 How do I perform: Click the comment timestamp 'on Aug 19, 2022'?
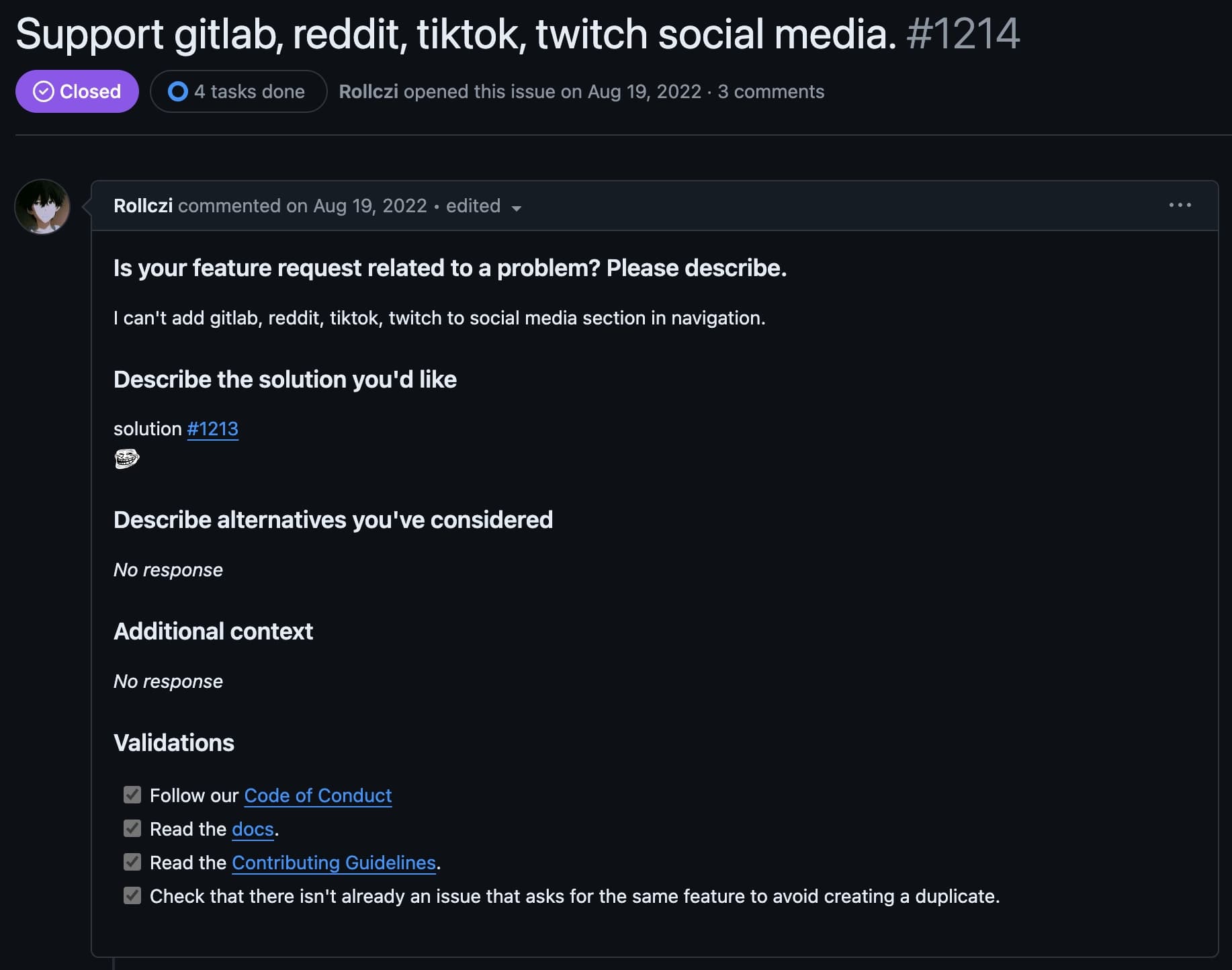click(357, 206)
